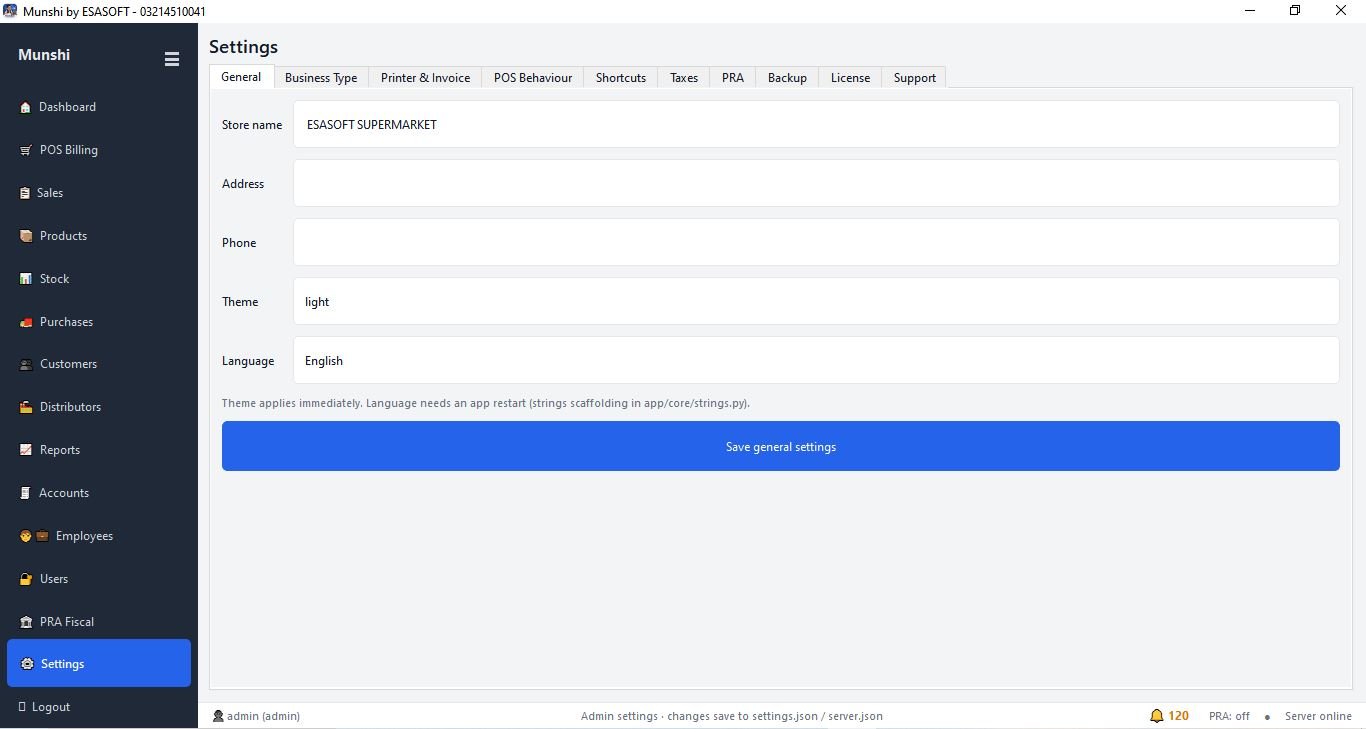1366x729 pixels.
Task: Open the Taxes tab
Action: pos(684,78)
